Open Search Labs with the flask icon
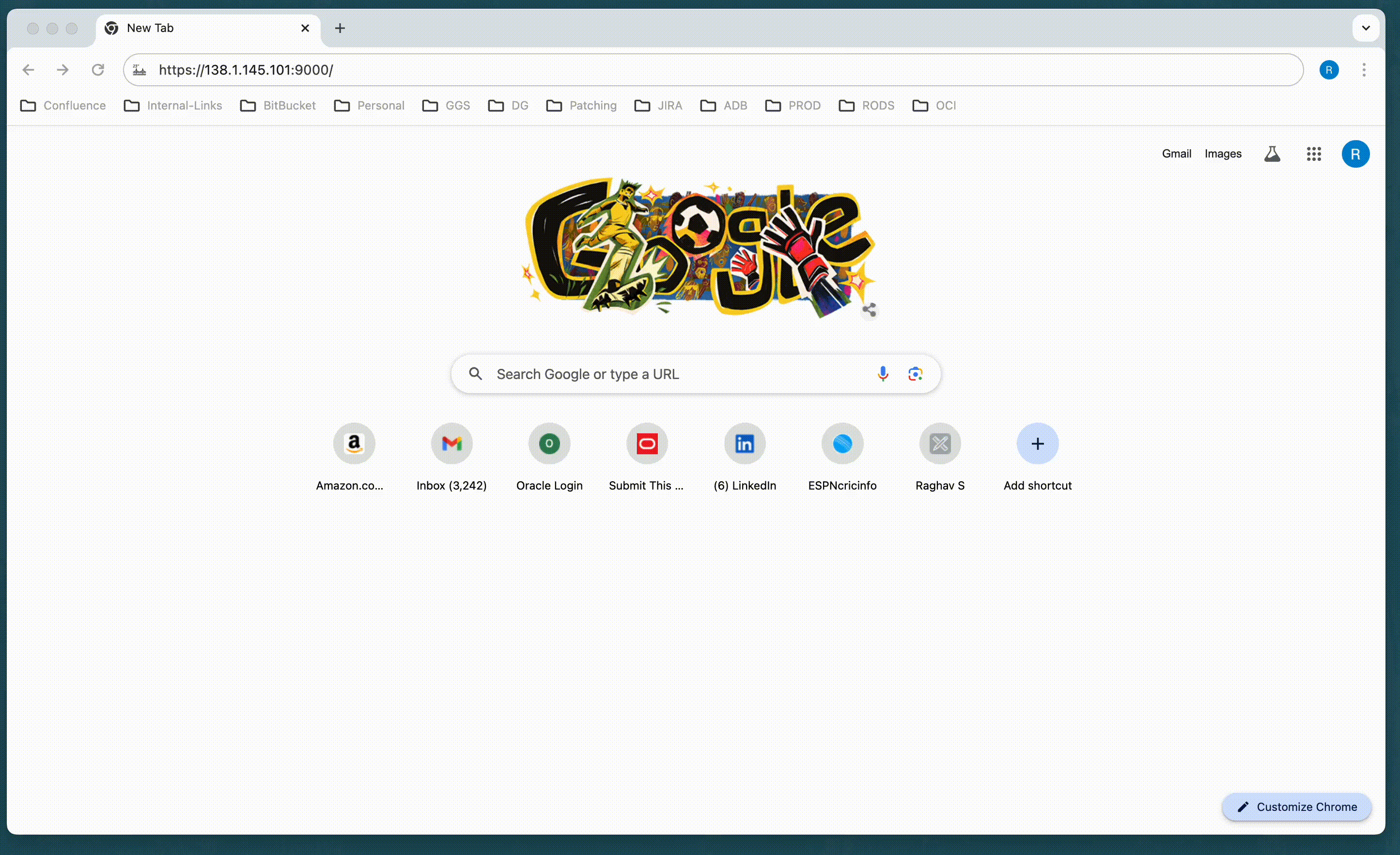This screenshot has height=855, width=1400. tap(1272, 154)
